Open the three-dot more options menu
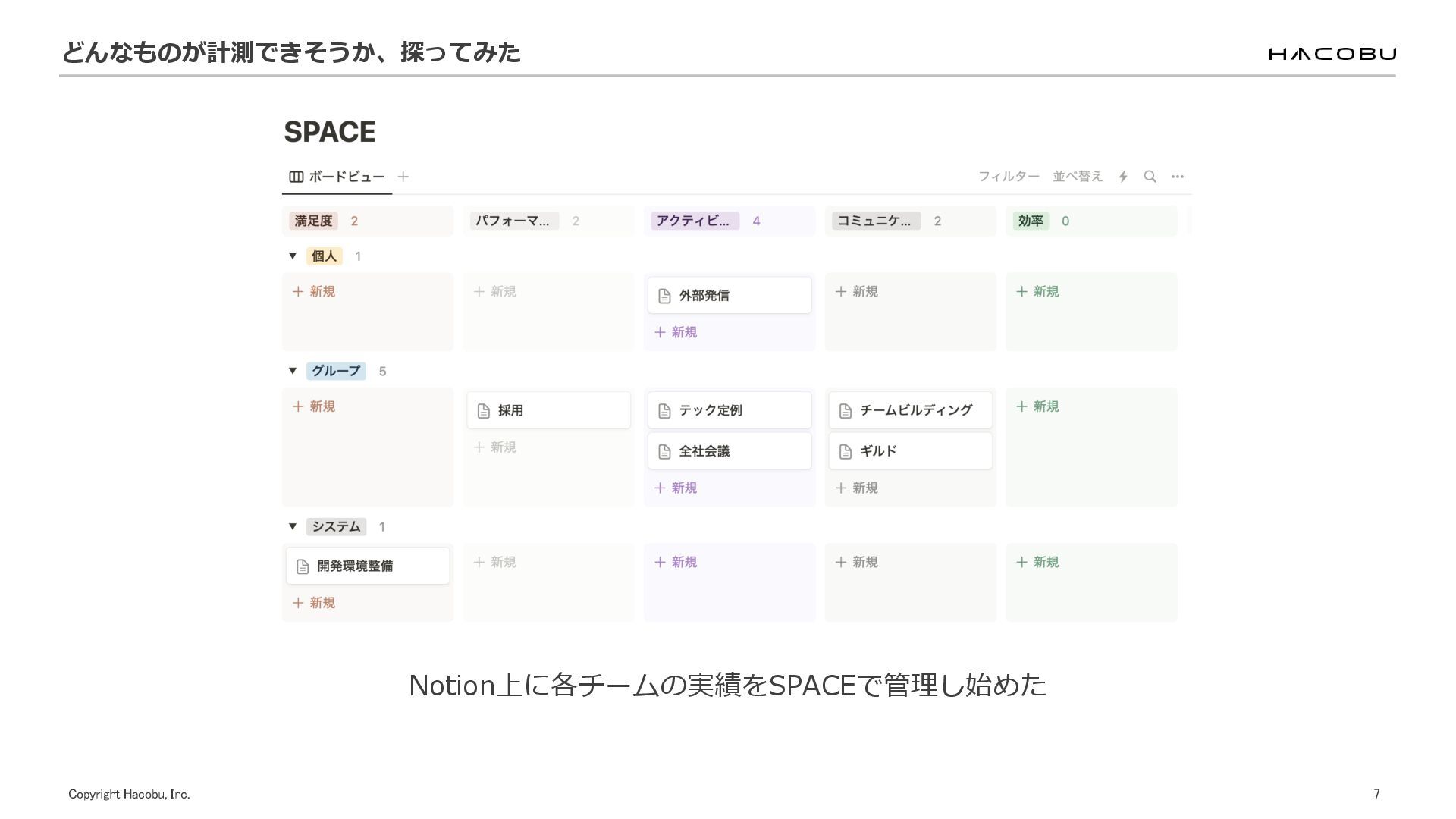This screenshot has width=1456, height=819. pos(1178,177)
